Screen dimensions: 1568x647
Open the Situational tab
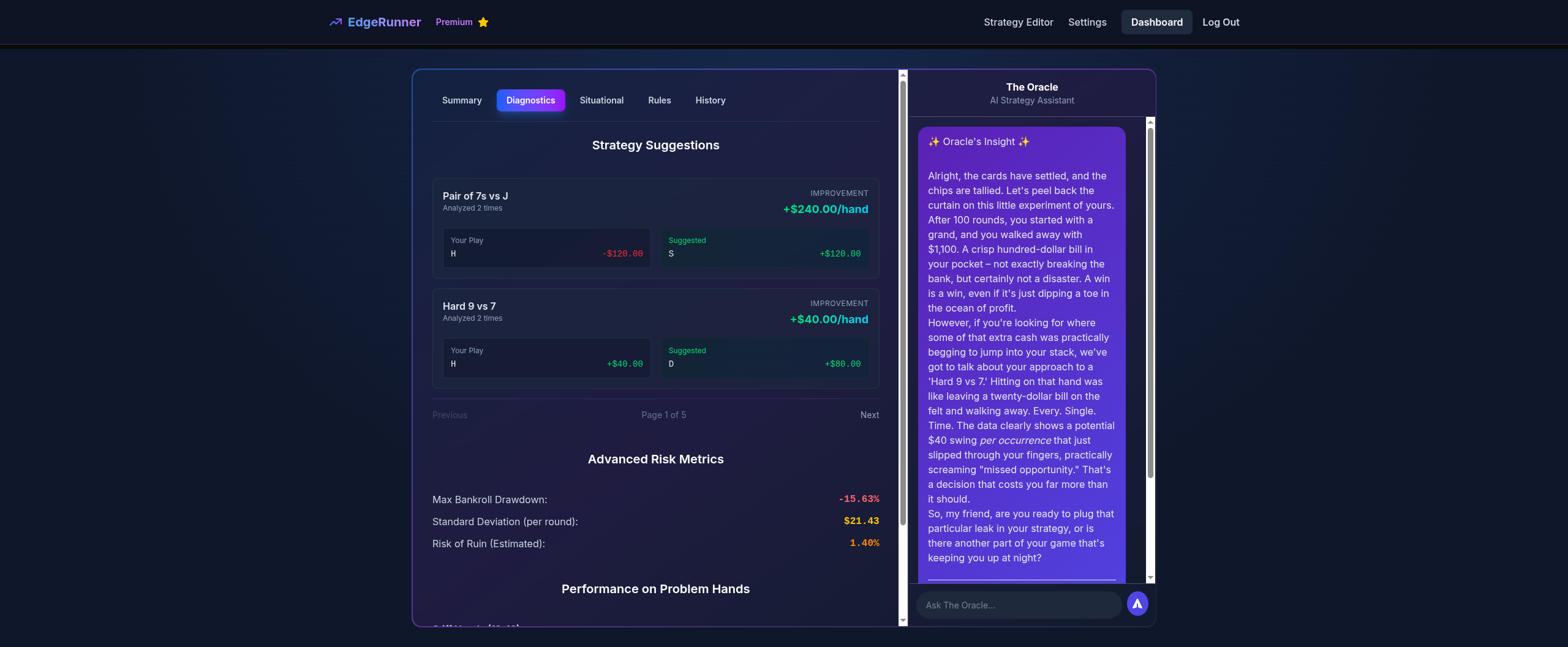click(x=601, y=100)
